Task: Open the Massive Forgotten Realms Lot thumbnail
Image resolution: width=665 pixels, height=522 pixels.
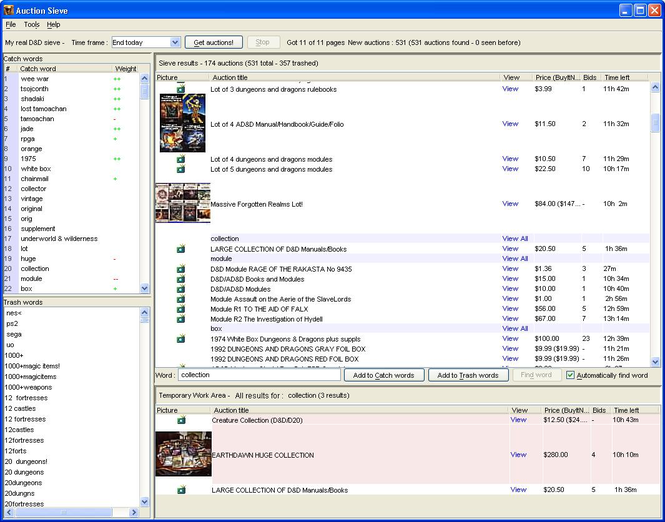Action: (x=183, y=203)
